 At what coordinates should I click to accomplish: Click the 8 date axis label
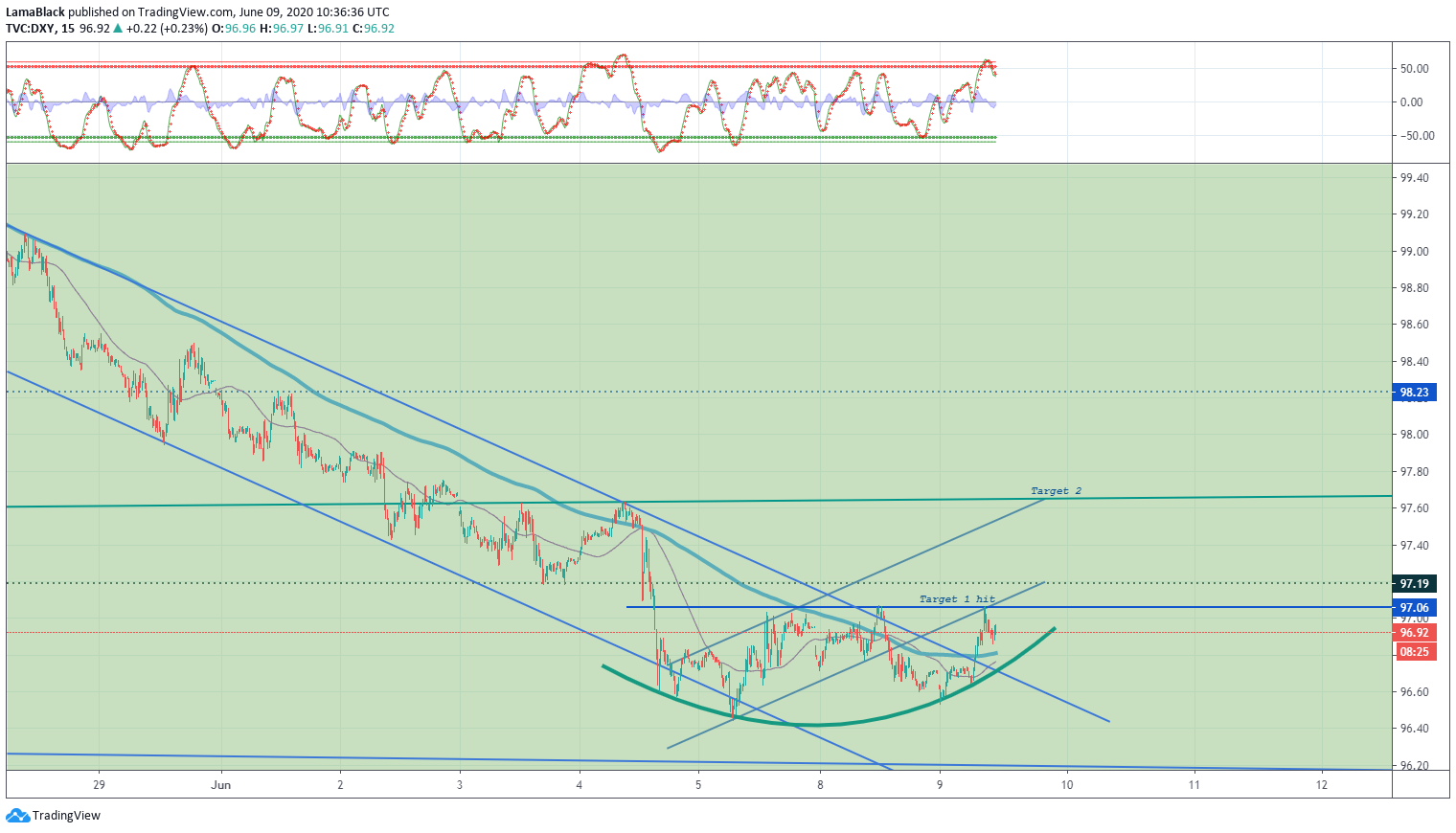[x=820, y=785]
